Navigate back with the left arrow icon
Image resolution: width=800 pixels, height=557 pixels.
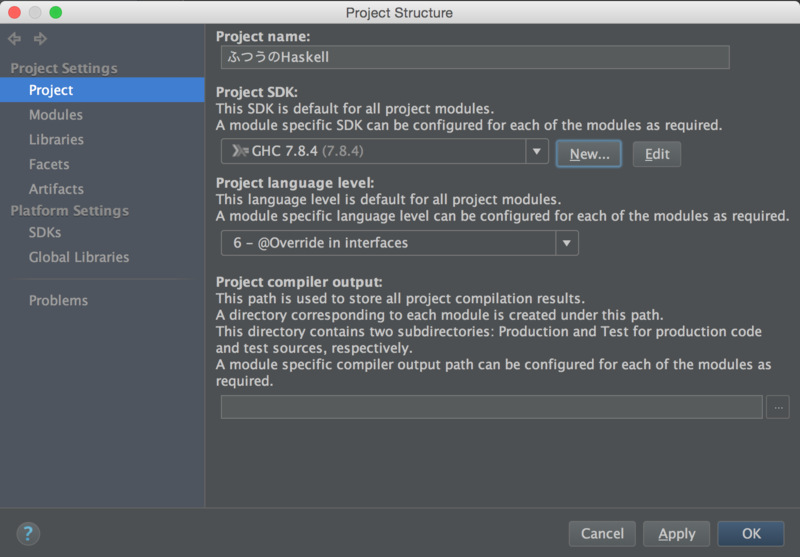(14, 38)
